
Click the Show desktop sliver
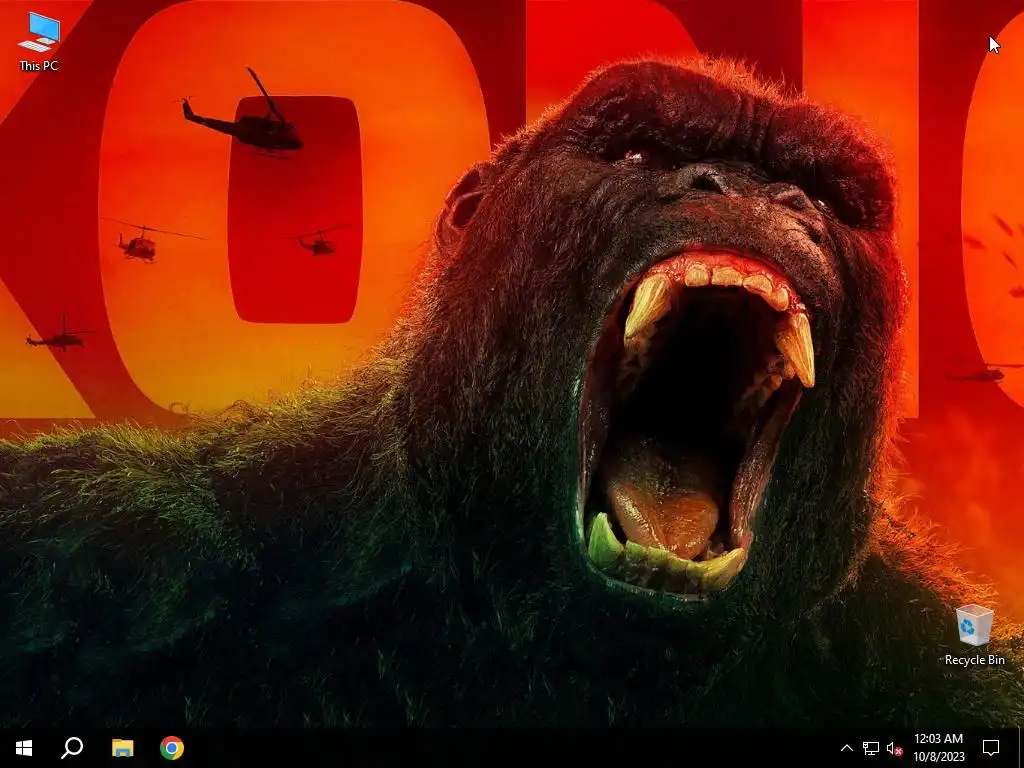click(1021, 748)
